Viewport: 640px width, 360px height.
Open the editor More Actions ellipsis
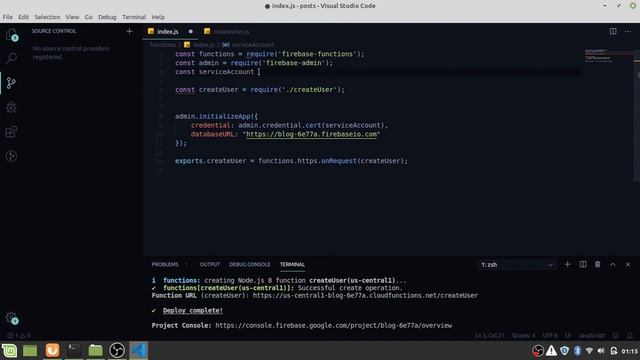(x=628, y=31)
